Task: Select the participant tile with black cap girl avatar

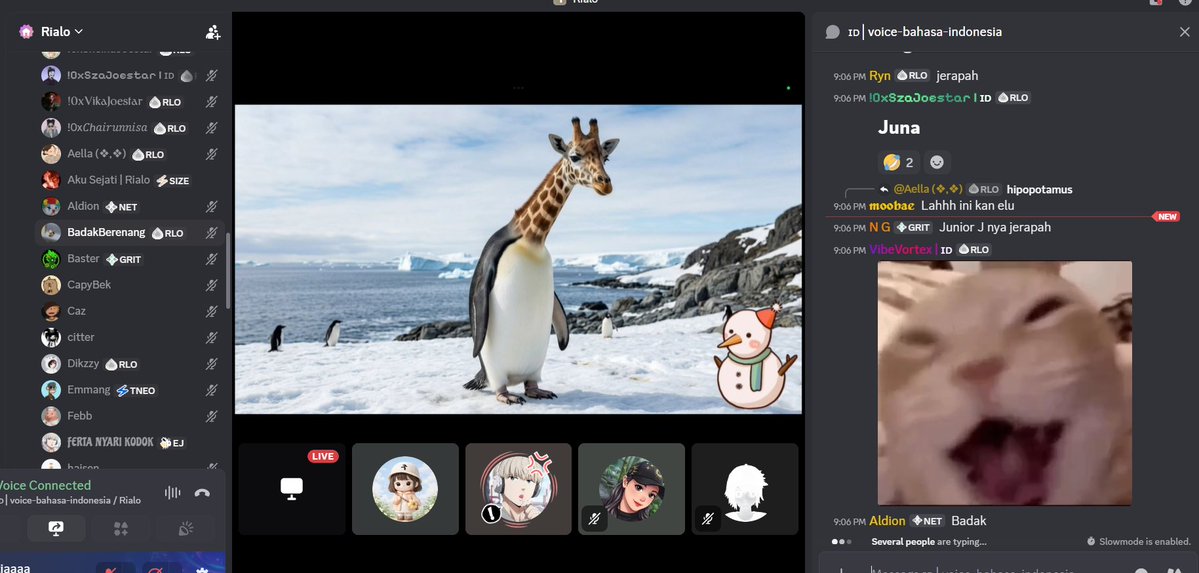Action: coord(631,489)
